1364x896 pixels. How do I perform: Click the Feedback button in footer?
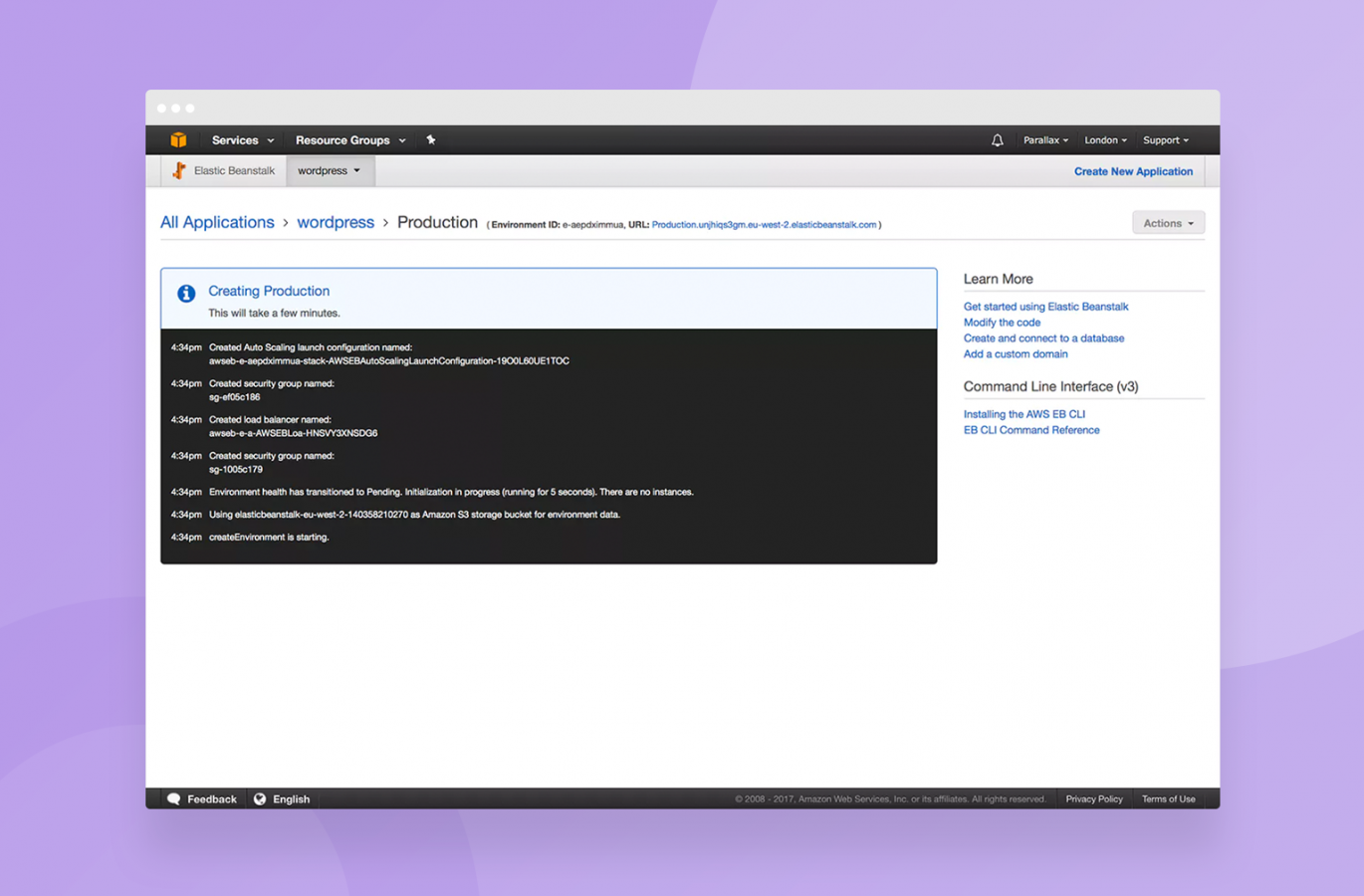click(202, 798)
